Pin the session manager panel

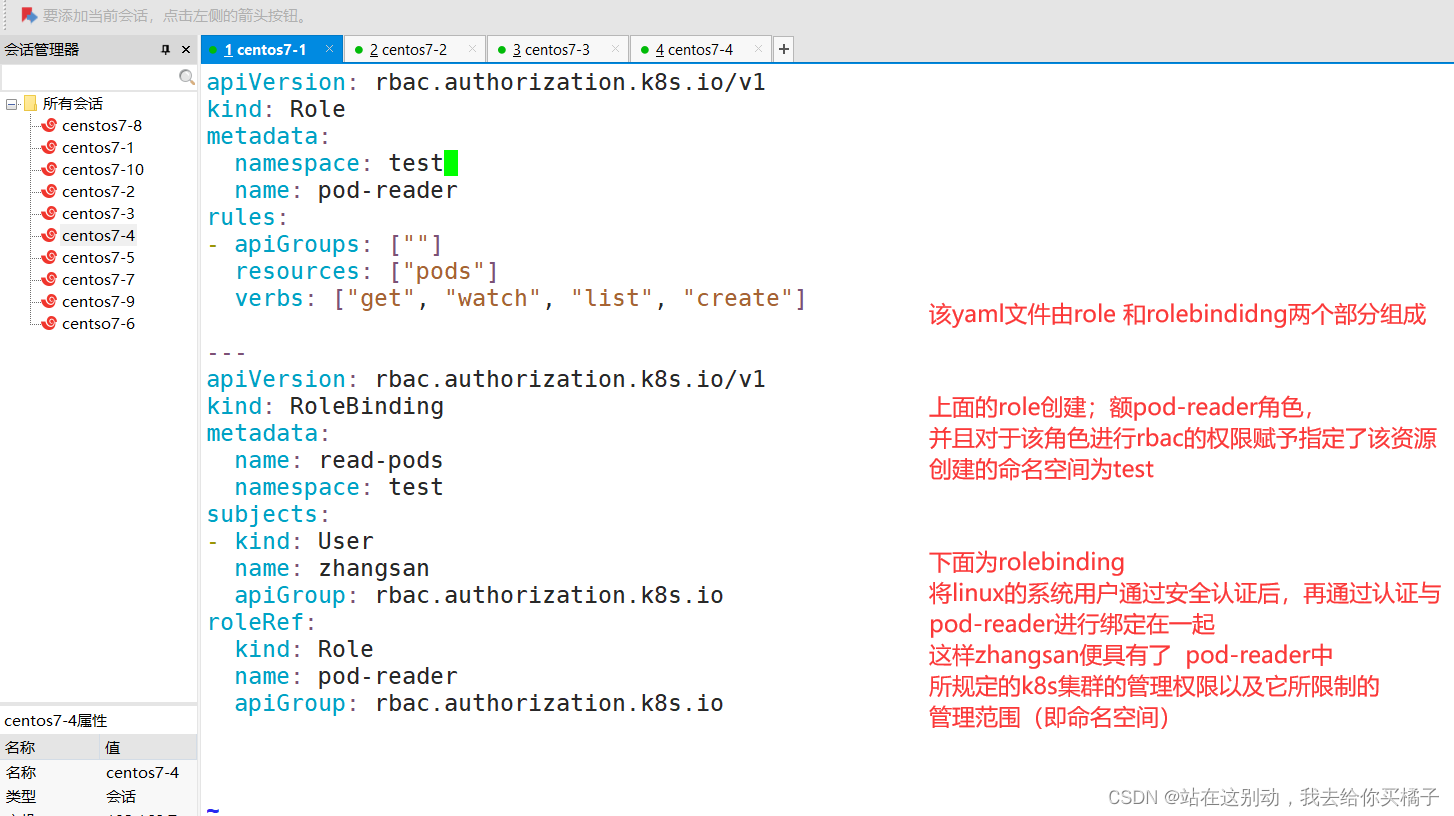click(x=166, y=49)
